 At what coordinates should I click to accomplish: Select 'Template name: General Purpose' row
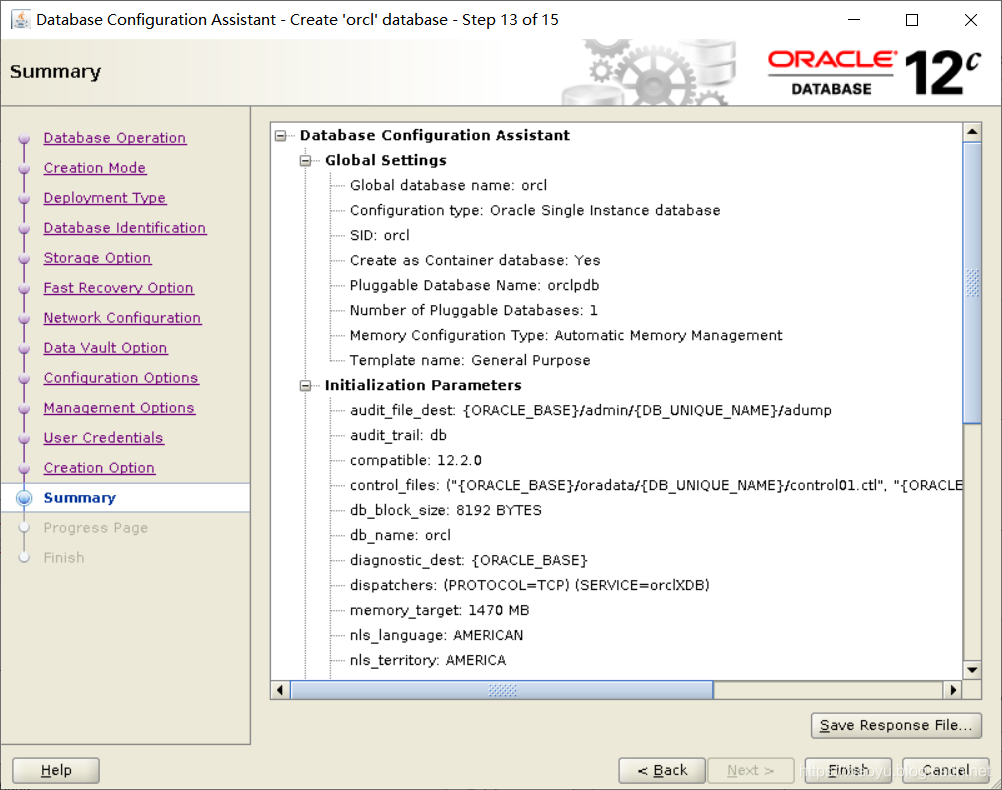(470, 360)
